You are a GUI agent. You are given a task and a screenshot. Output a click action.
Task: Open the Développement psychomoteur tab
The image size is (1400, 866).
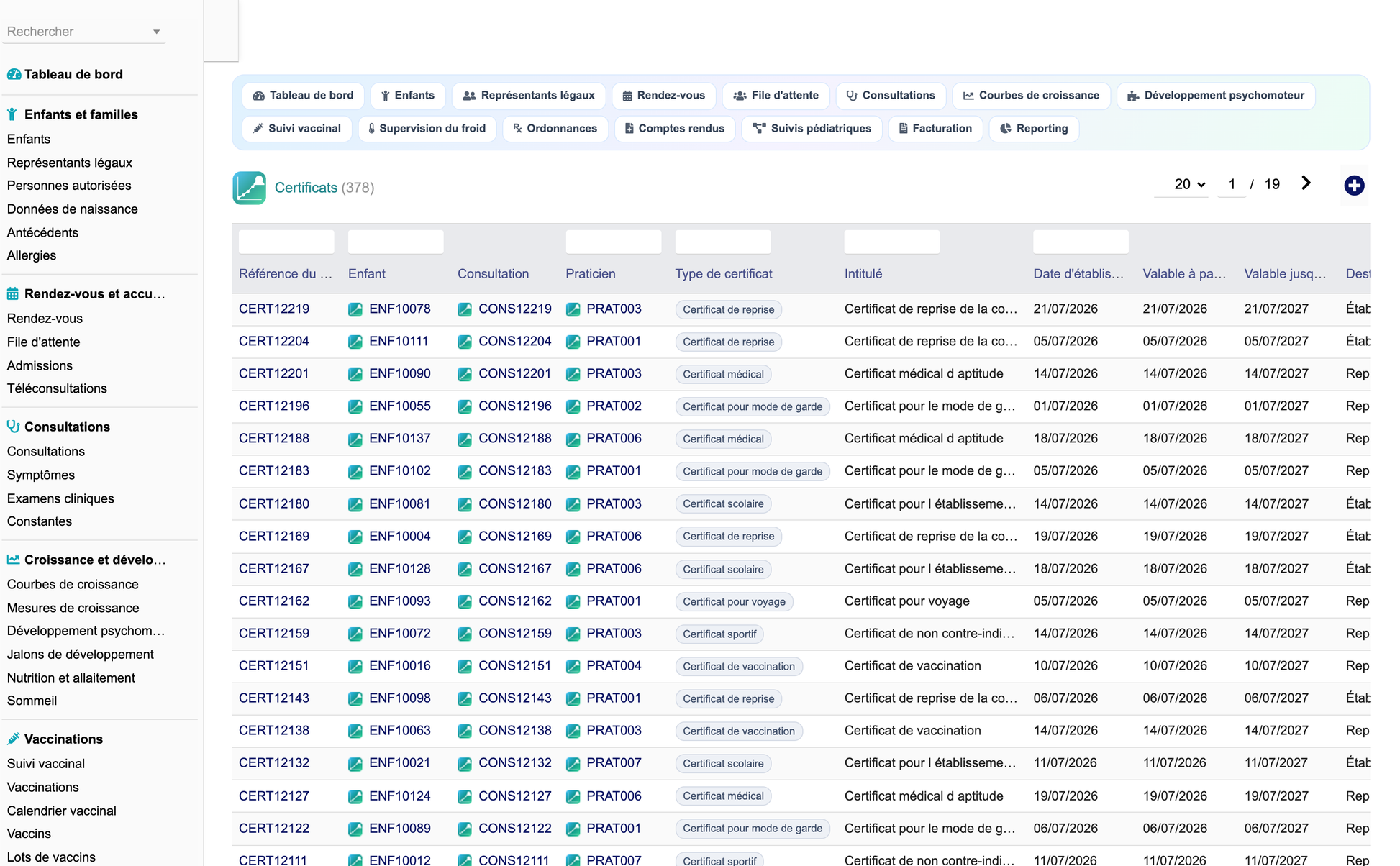click(1216, 96)
